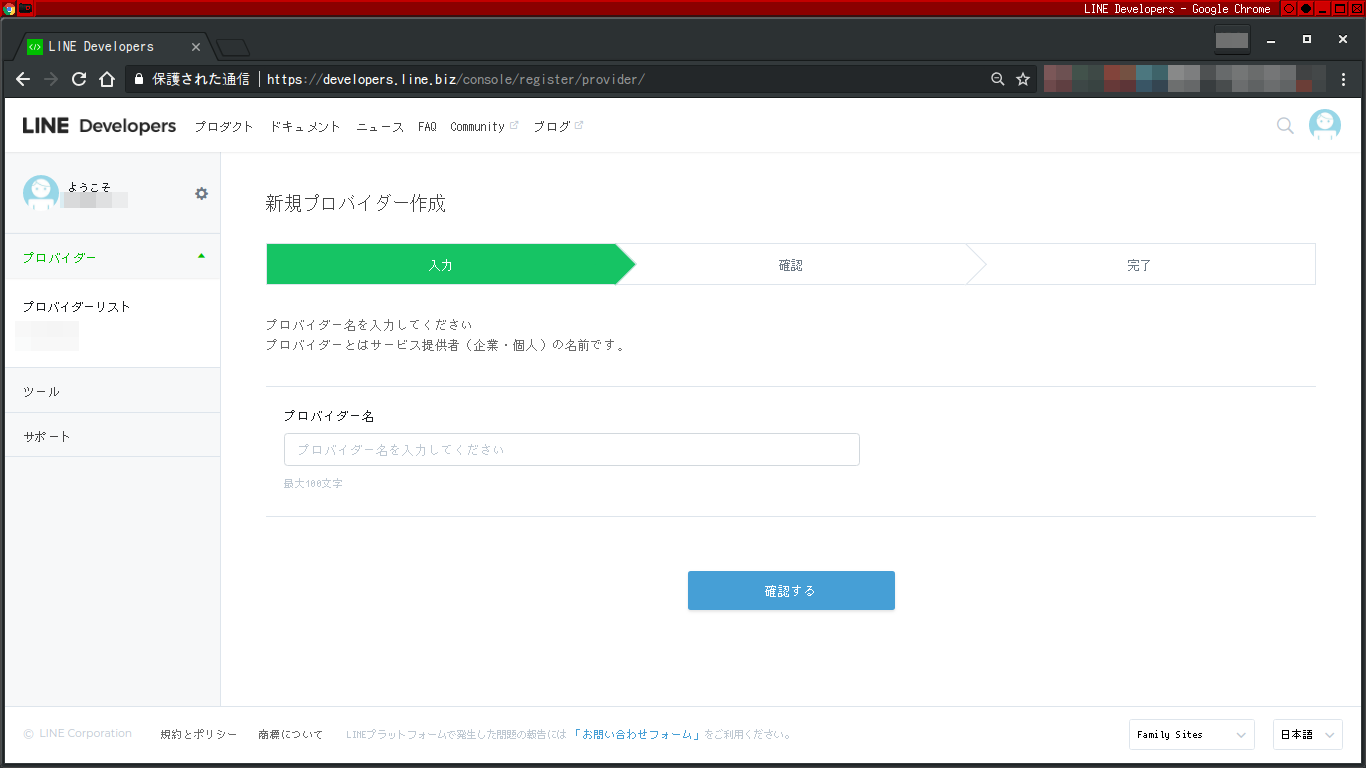Reload the page using the refresh icon
The height and width of the screenshot is (768, 1366).
tap(79, 79)
